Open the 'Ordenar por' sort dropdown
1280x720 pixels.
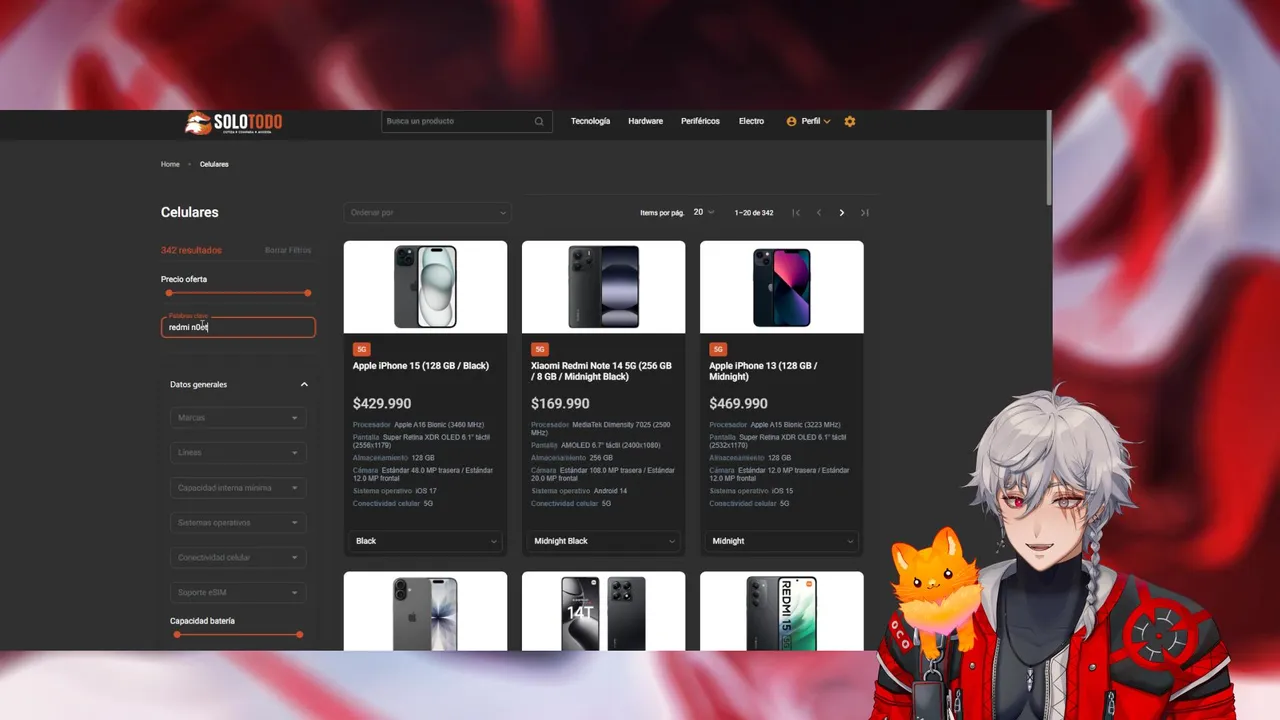[x=427, y=212]
